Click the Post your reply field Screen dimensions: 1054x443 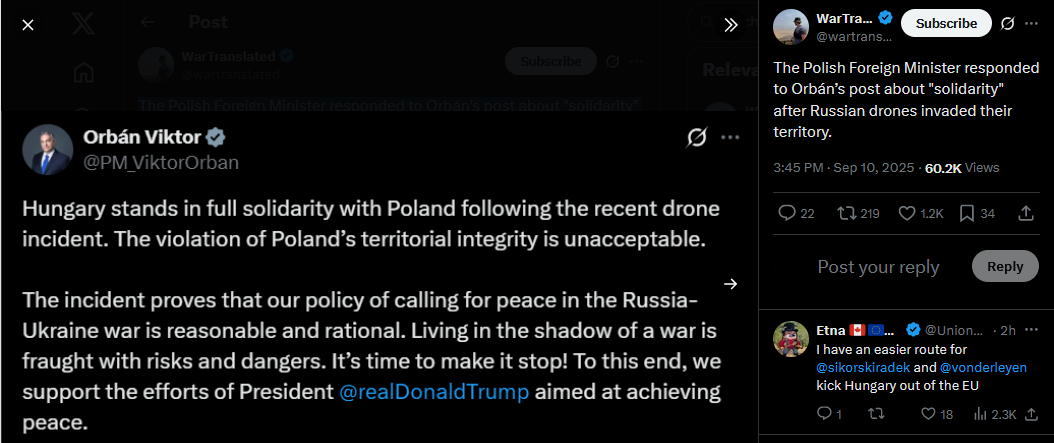point(878,267)
